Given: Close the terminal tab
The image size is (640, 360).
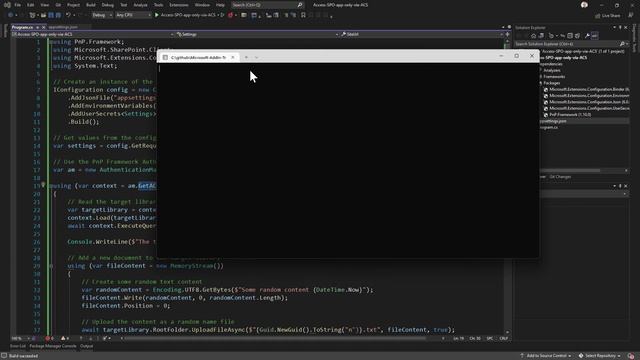Looking at the screenshot, I should pyautogui.click(x=233, y=58).
